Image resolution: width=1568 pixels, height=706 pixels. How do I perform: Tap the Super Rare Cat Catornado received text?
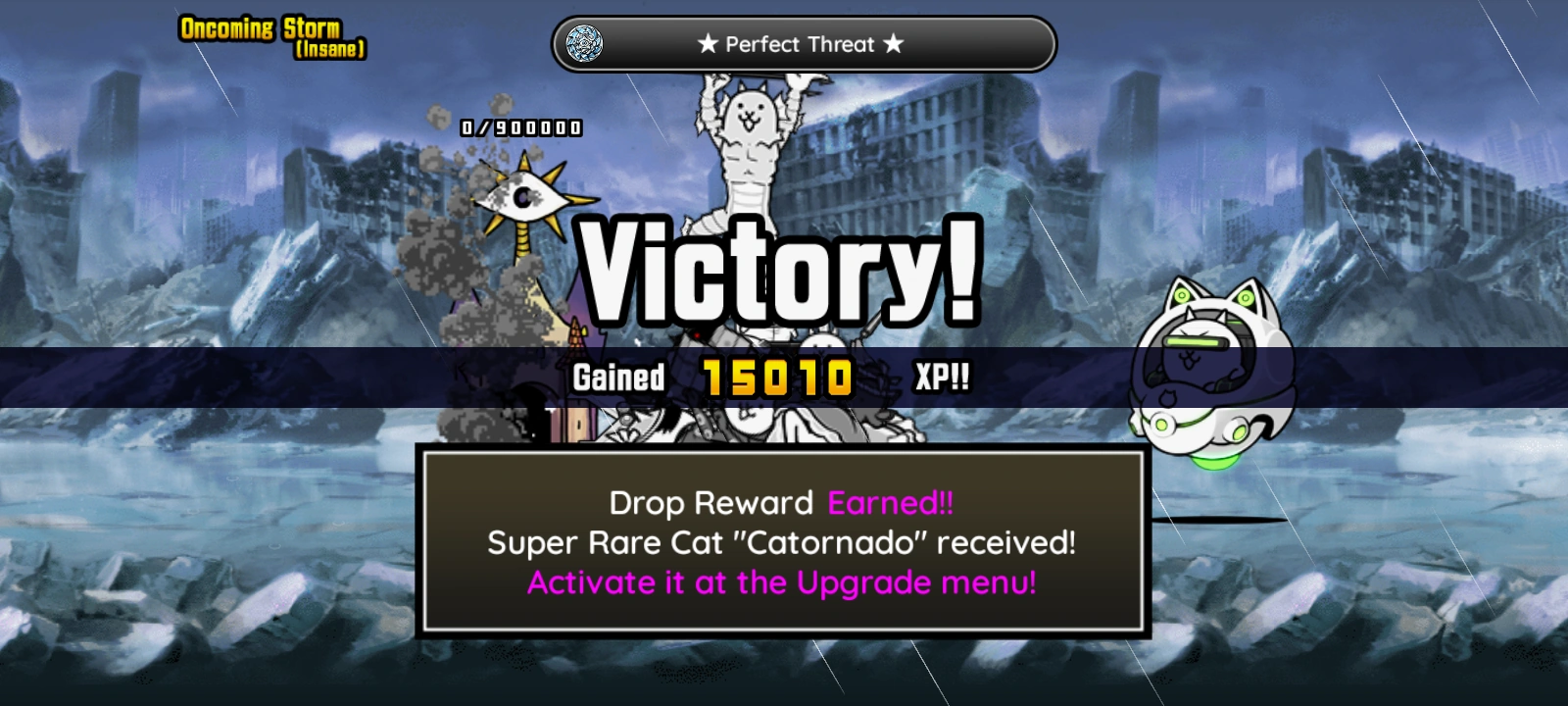[x=781, y=542]
